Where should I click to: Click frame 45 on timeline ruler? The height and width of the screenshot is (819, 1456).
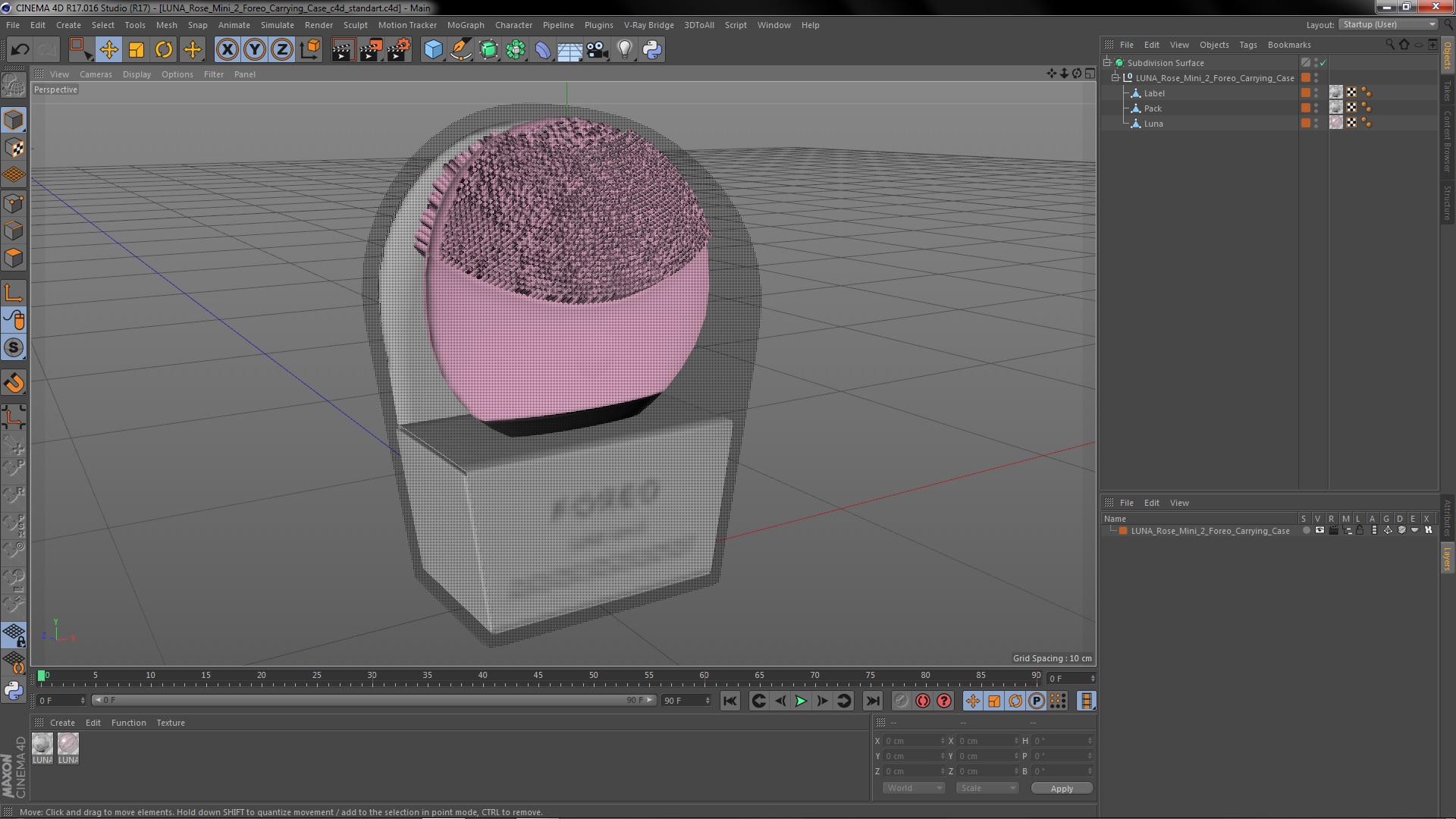click(538, 675)
